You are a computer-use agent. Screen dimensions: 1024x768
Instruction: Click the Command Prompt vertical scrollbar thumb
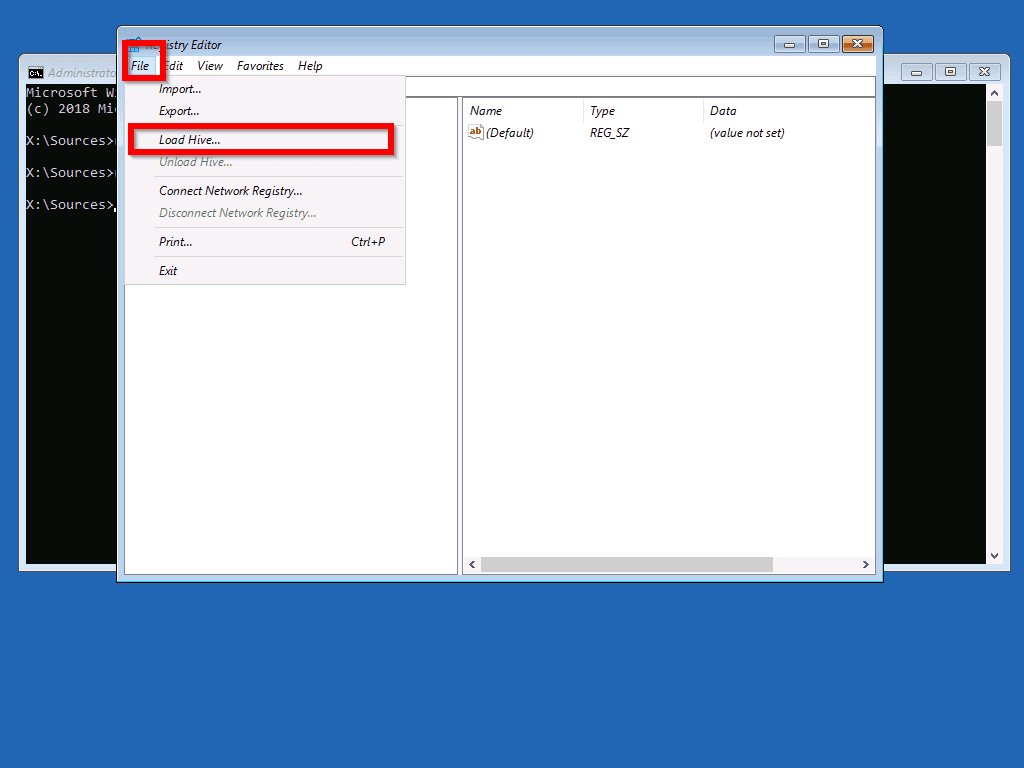pos(995,123)
